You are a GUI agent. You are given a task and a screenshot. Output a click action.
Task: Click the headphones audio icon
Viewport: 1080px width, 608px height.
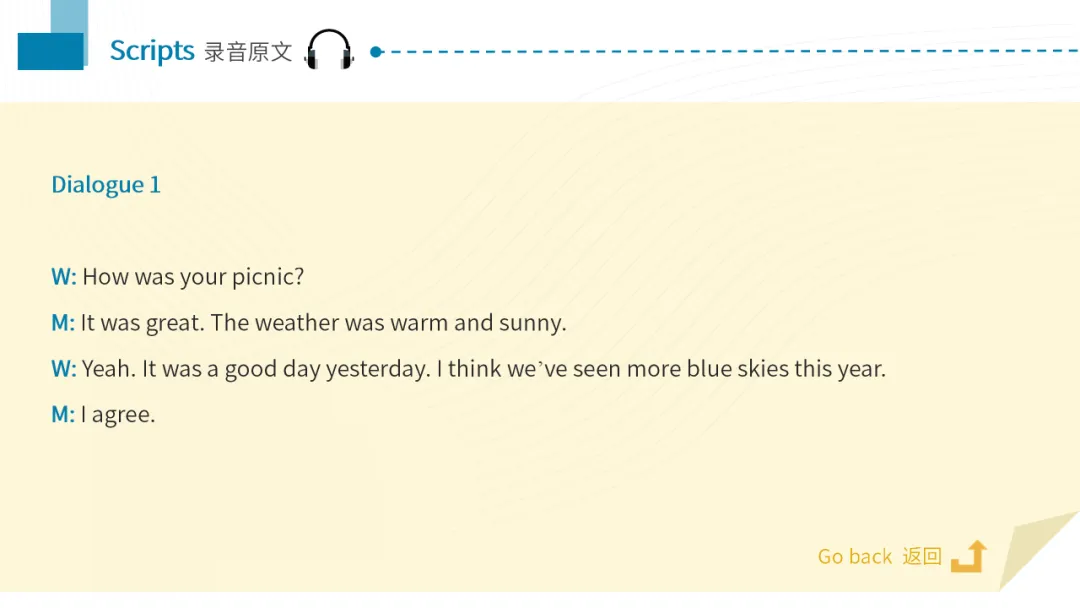click(x=329, y=50)
